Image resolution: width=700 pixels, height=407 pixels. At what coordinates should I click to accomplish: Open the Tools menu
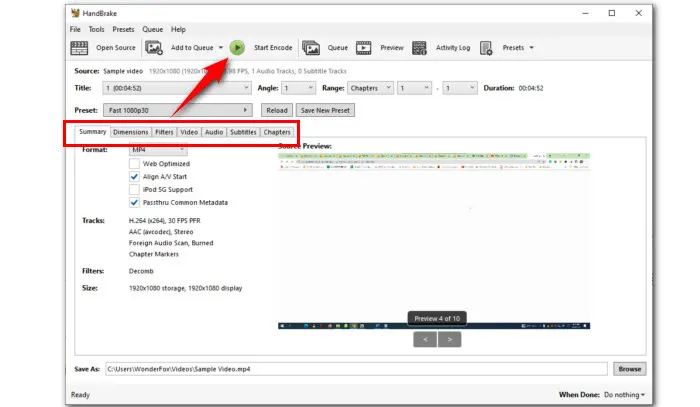[x=96, y=30]
